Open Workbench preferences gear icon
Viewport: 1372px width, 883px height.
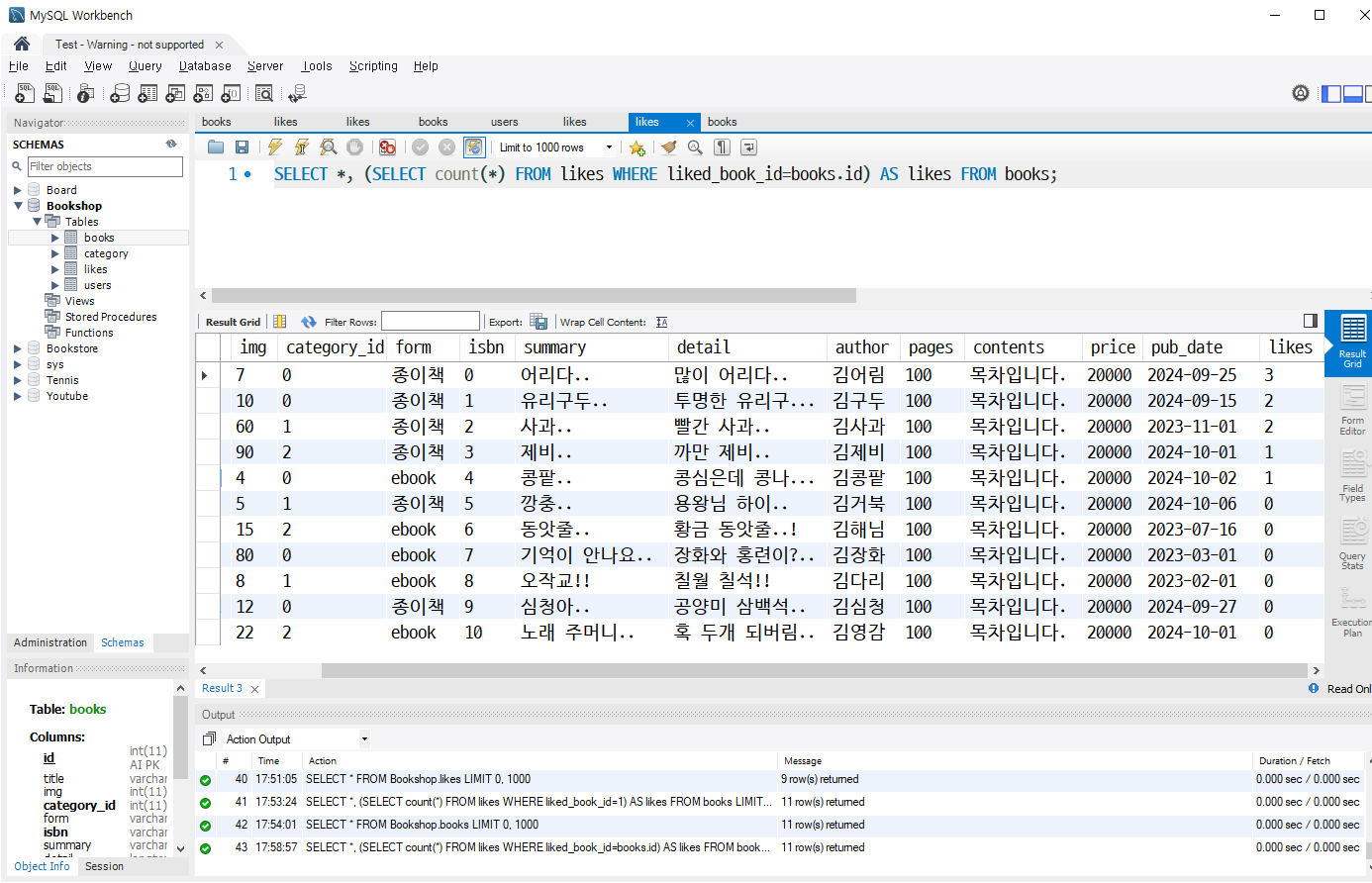pyautogui.click(x=1301, y=93)
